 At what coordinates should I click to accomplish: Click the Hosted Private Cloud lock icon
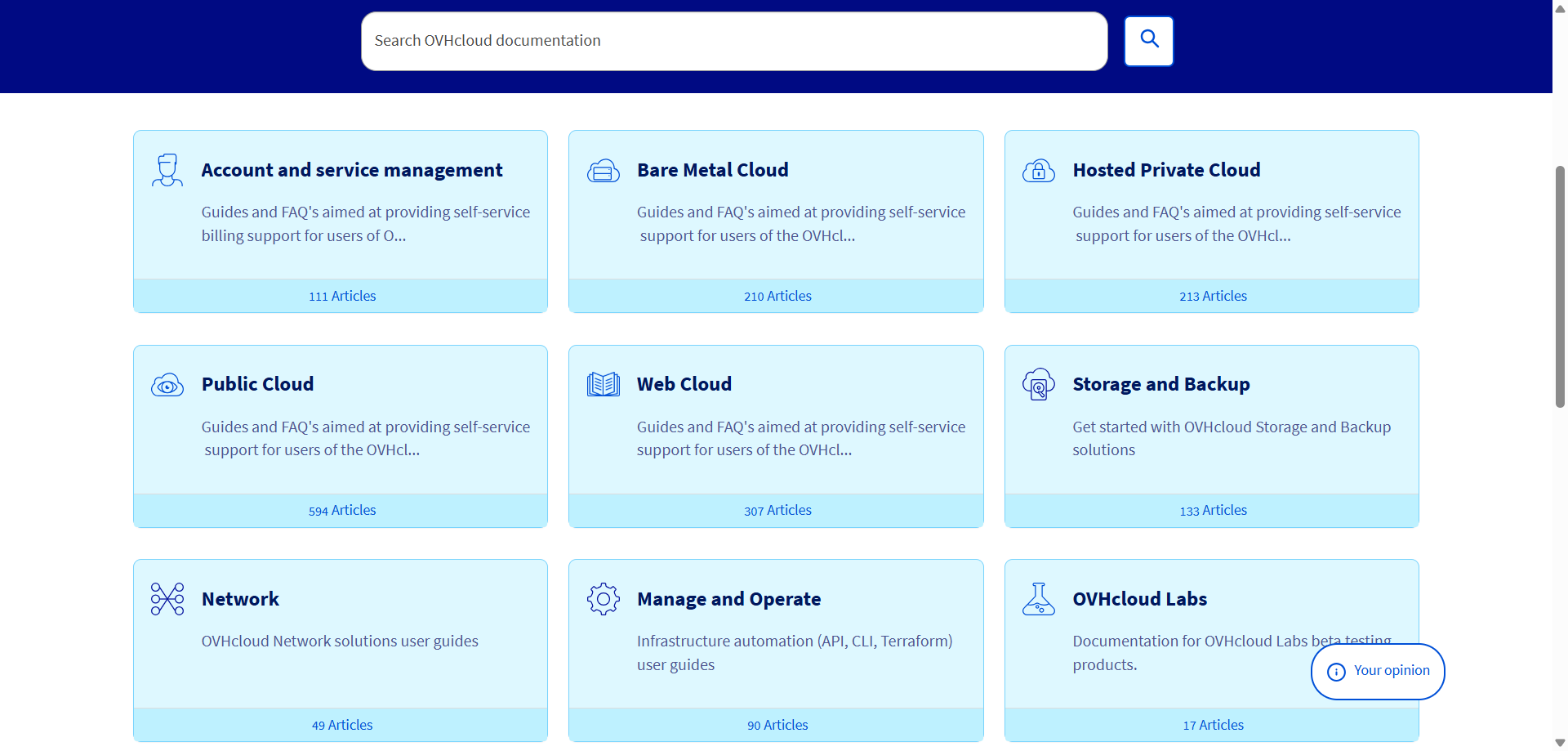(1039, 171)
